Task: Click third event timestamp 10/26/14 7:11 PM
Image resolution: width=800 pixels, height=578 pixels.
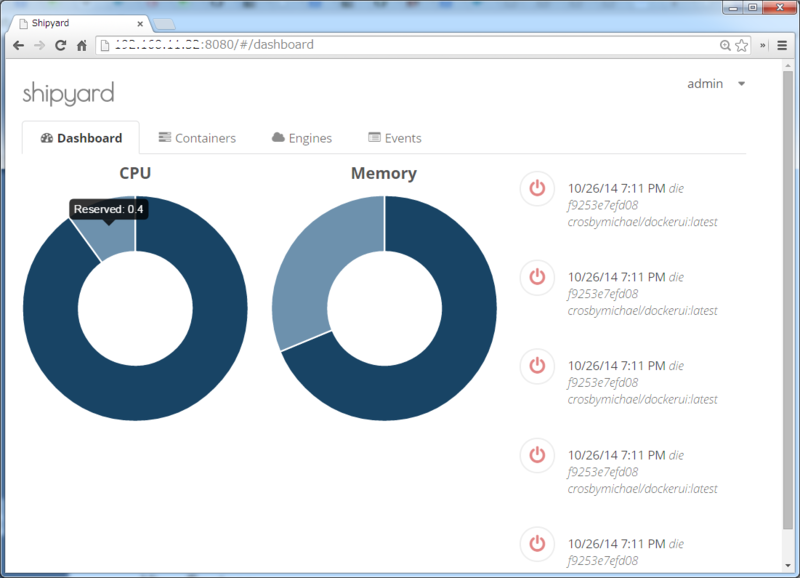Action: point(616,366)
